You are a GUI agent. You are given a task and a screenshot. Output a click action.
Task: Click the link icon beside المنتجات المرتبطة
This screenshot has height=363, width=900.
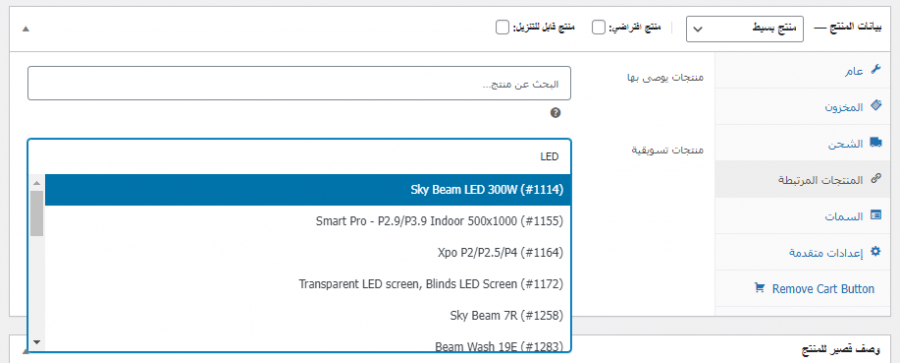875,179
